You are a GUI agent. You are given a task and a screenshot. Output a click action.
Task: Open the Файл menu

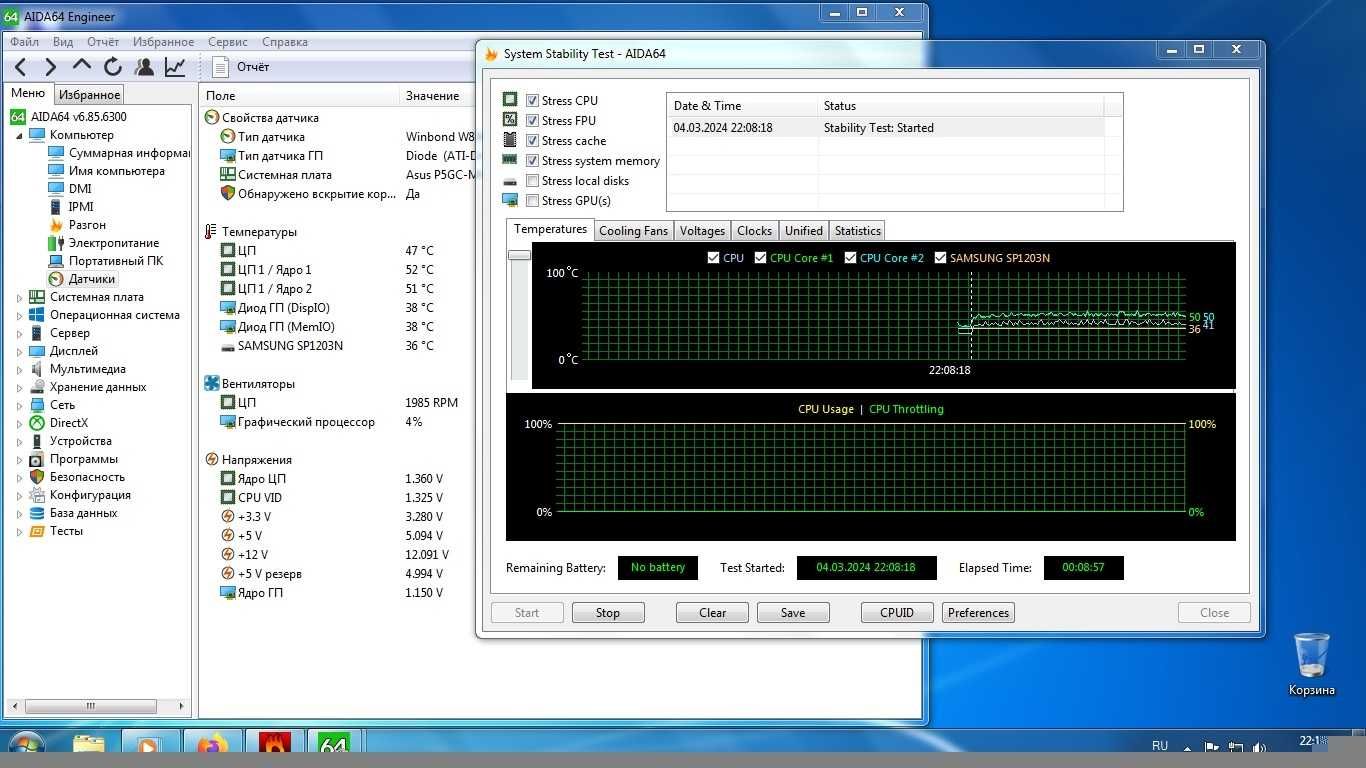click(24, 42)
